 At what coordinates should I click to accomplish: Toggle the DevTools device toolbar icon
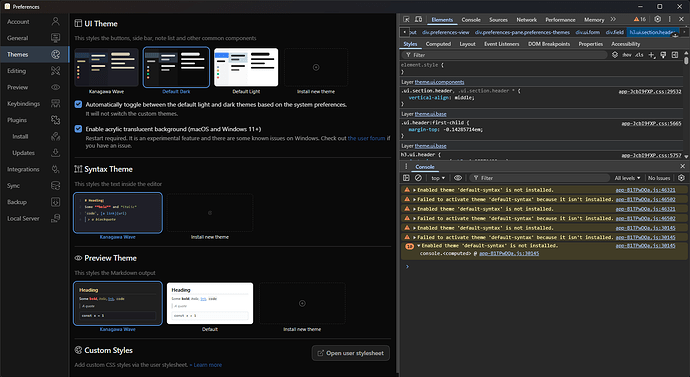pos(418,19)
